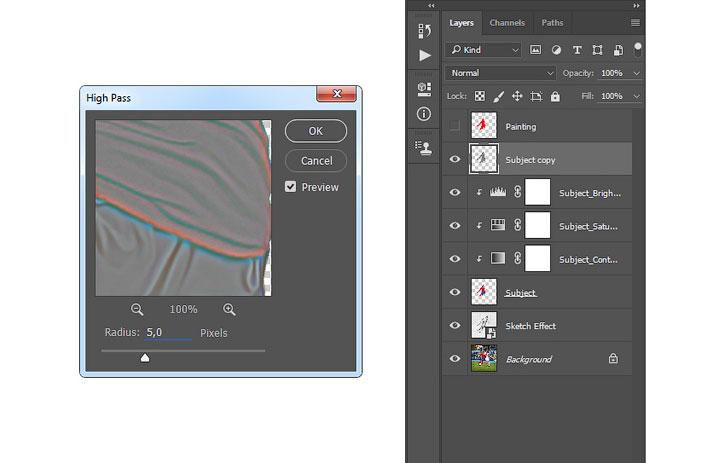The image size is (725, 463).
Task: Open the Actions panel play icon
Action: click(x=424, y=56)
